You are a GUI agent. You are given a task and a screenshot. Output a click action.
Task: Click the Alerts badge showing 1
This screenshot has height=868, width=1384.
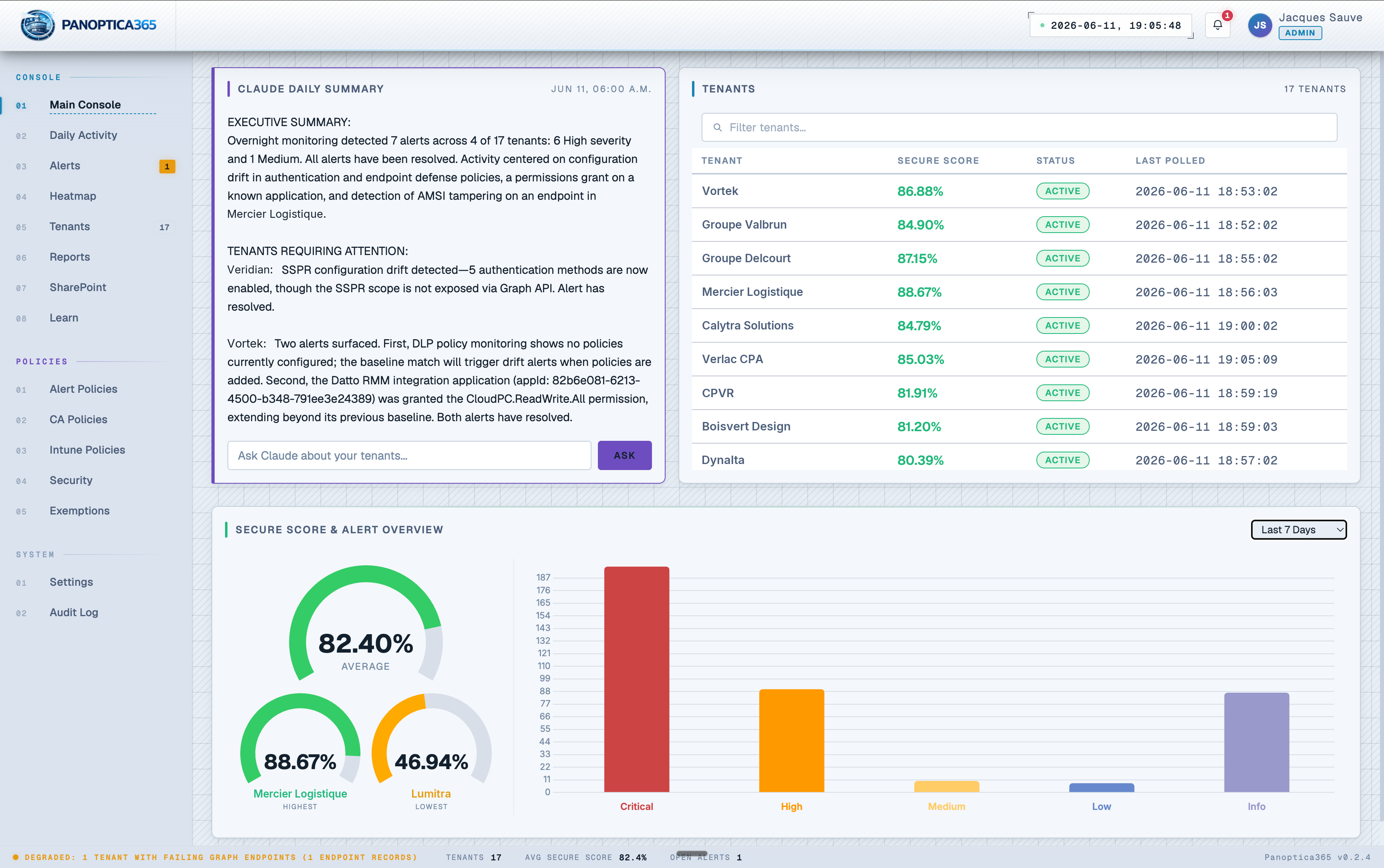(x=167, y=167)
